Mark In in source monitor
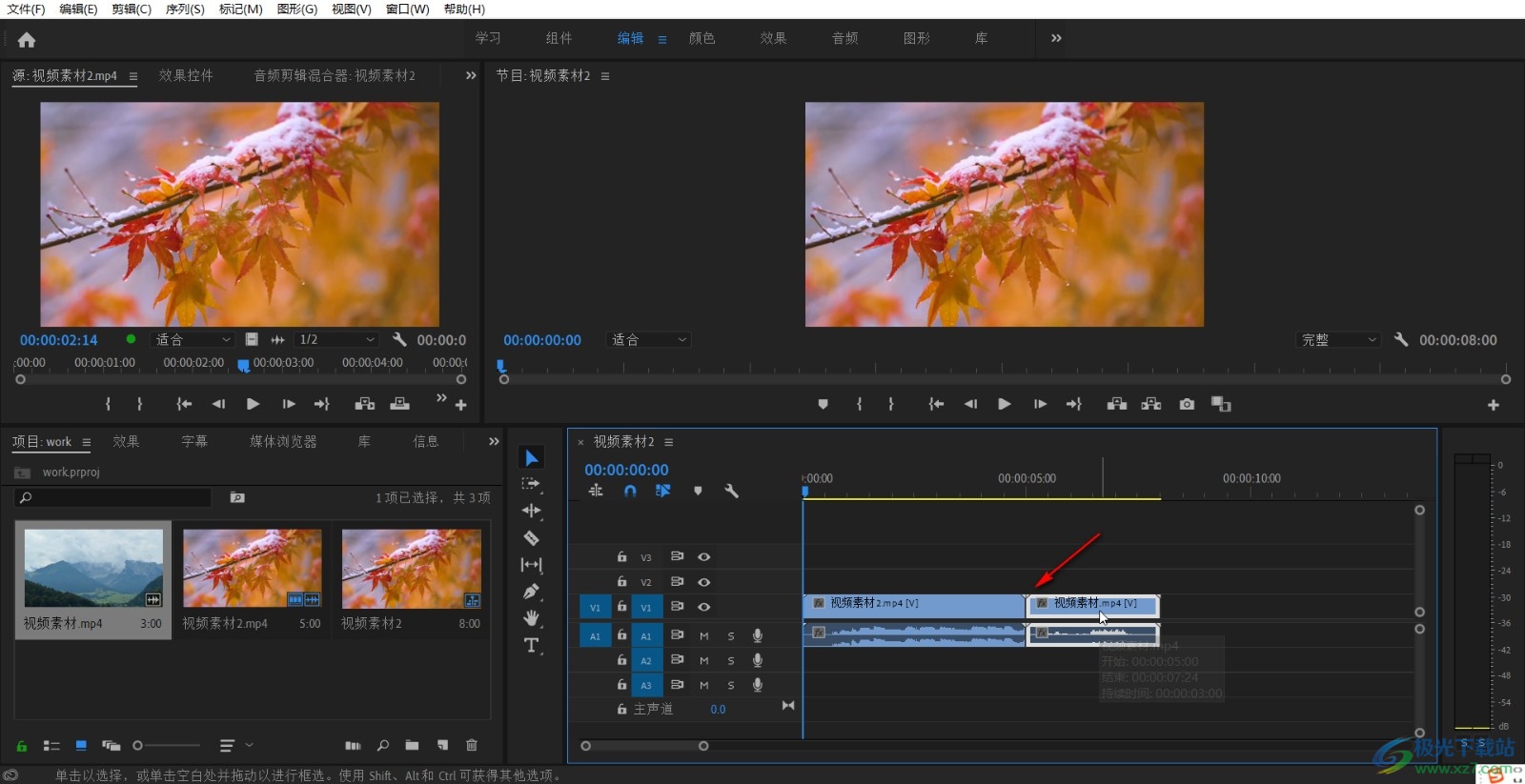Viewport: 1525px width, 784px height. pyautogui.click(x=108, y=404)
